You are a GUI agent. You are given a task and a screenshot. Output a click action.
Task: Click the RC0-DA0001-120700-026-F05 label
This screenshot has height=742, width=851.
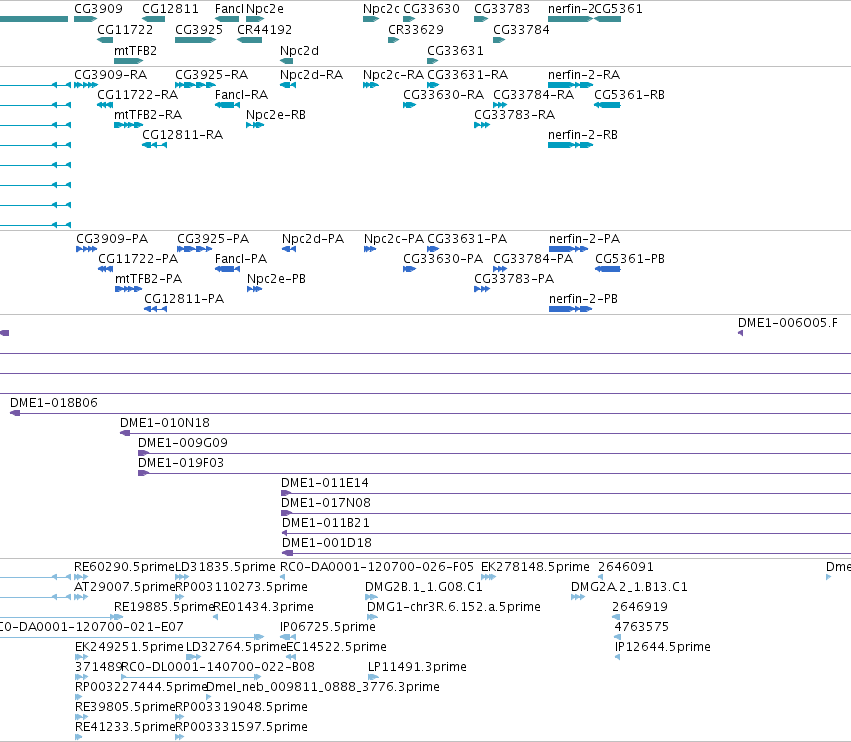377,568
